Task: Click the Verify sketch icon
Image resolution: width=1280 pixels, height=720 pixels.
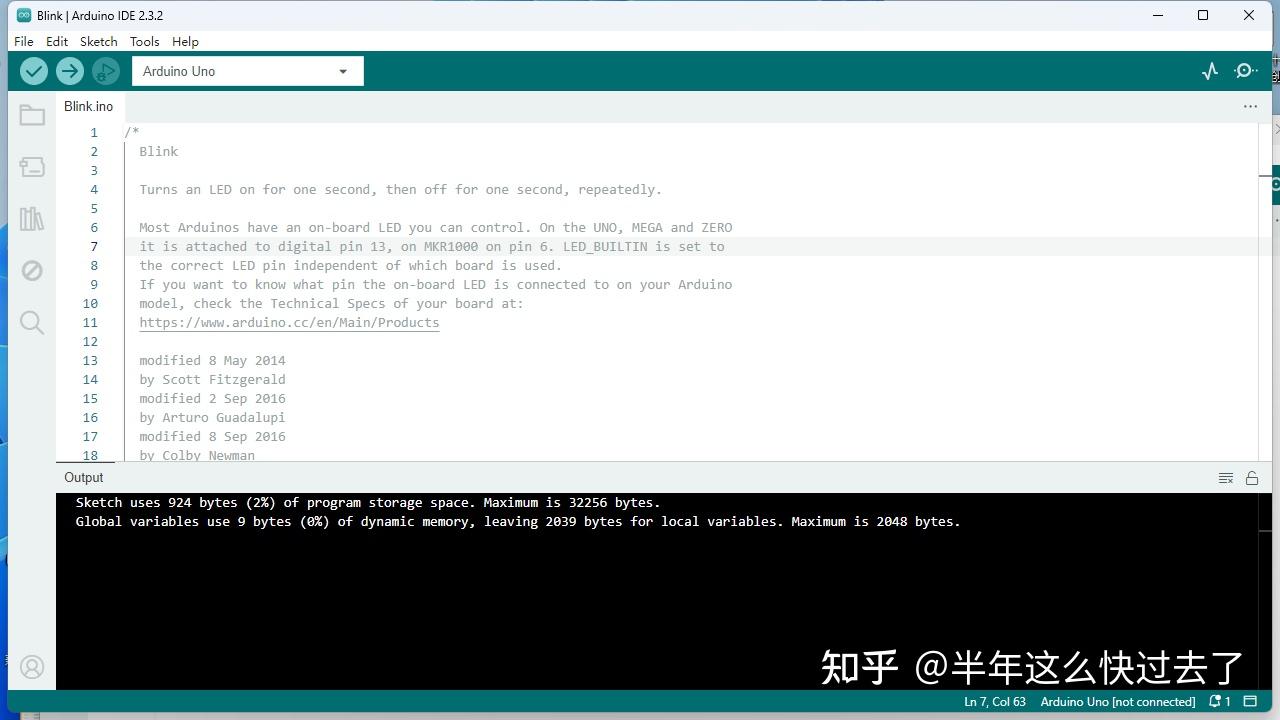Action: click(33, 70)
